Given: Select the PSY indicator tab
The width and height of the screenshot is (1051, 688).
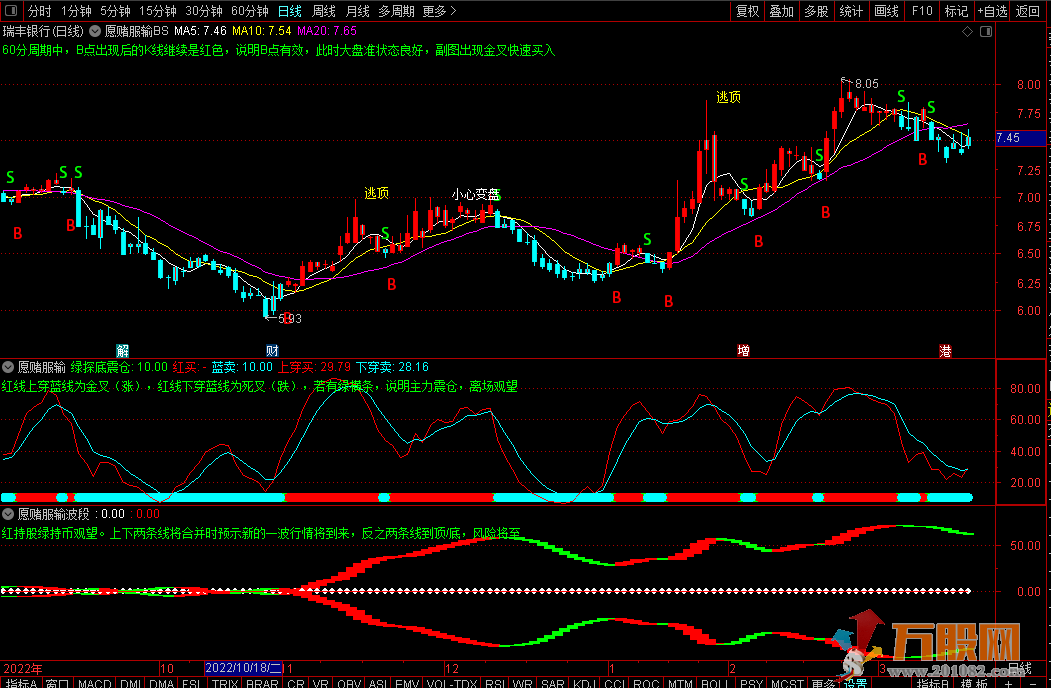Looking at the screenshot, I should pos(751,683).
